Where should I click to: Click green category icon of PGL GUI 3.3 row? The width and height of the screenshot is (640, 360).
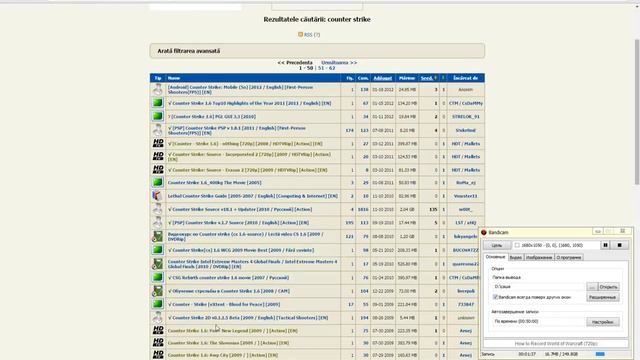tap(158, 116)
